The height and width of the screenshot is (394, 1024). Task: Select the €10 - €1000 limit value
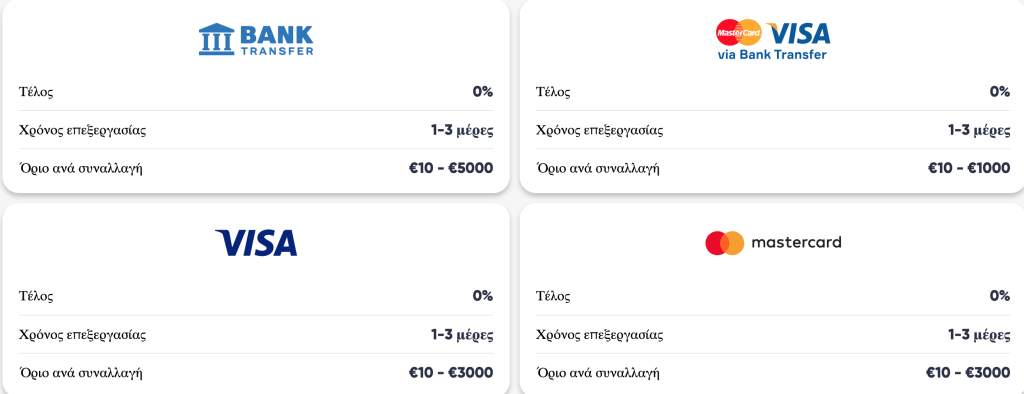(x=969, y=169)
